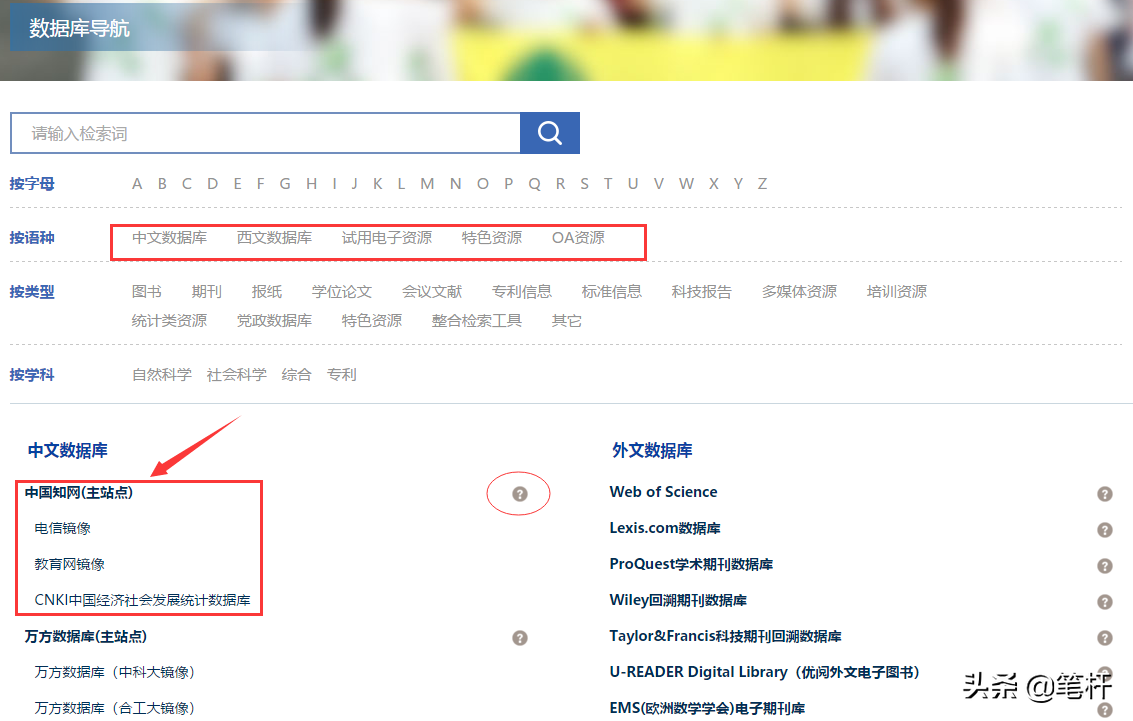Filter databases by letter A
1133x721 pixels.
click(x=137, y=184)
